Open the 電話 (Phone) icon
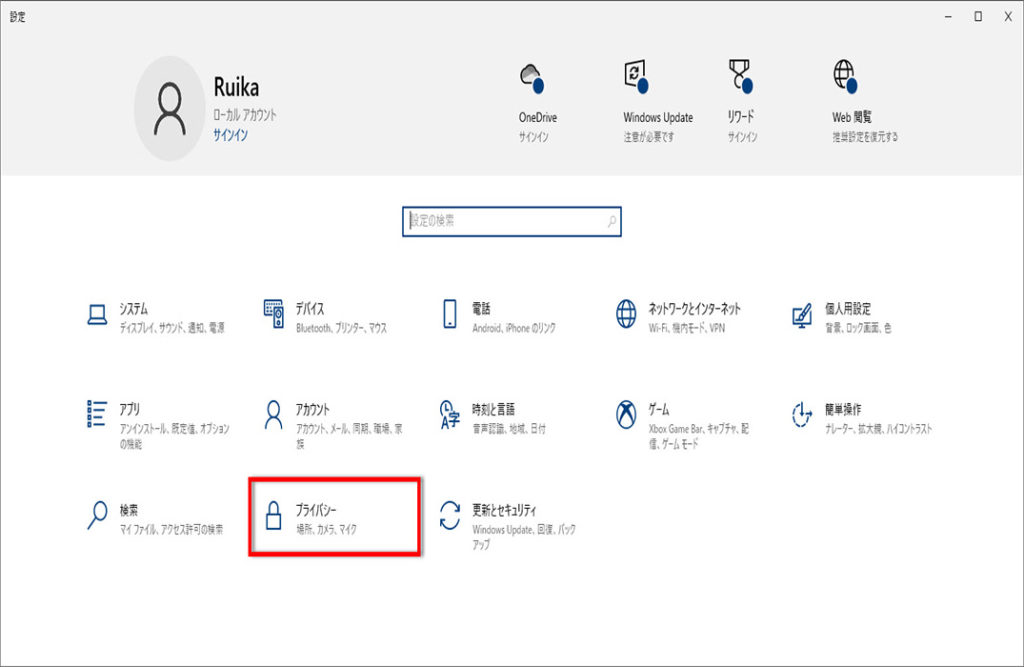This screenshot has height=667, width=1024. (x=450, y=314)
